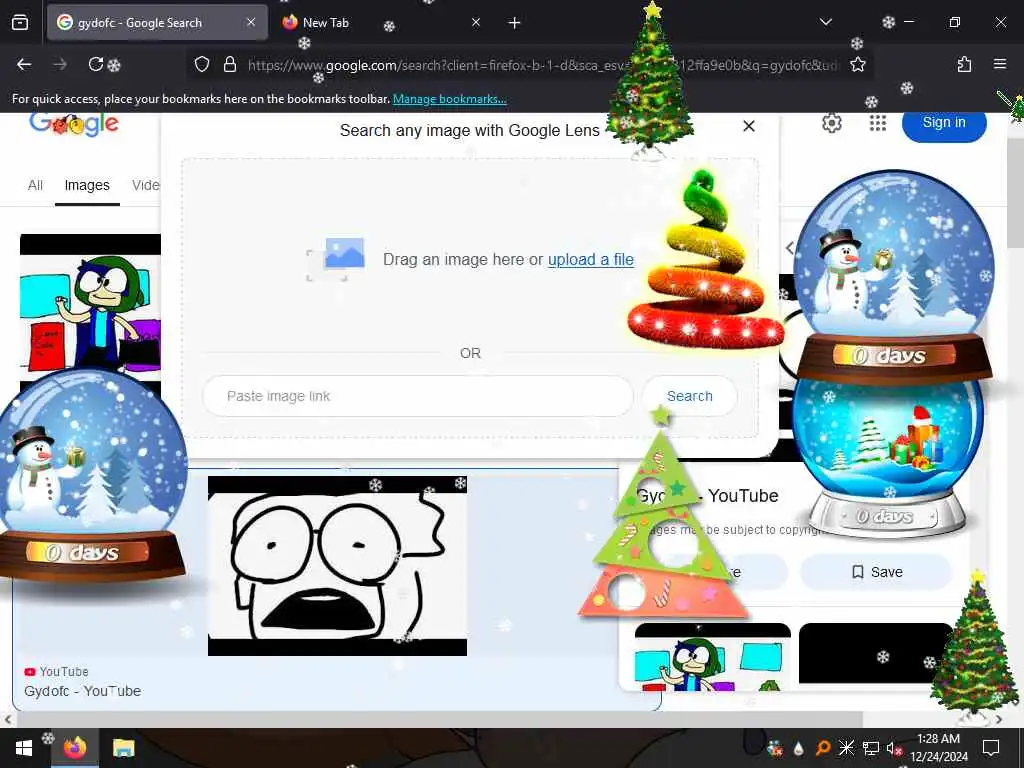Image resolution: width=1024 pixels, height=768 pixels.
Task: Click the Gydofc - YouTube result title
Action: pyautogui.click(x=82, y=691)
